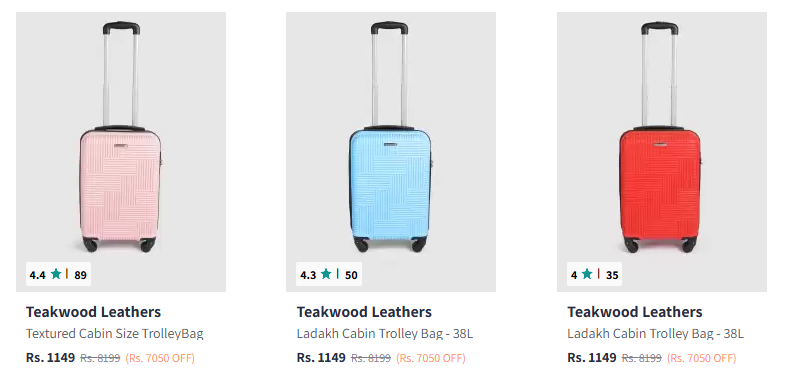Open the pink trolley bag product image
This screenshot has width=791, height=389.
pos(121,152)
